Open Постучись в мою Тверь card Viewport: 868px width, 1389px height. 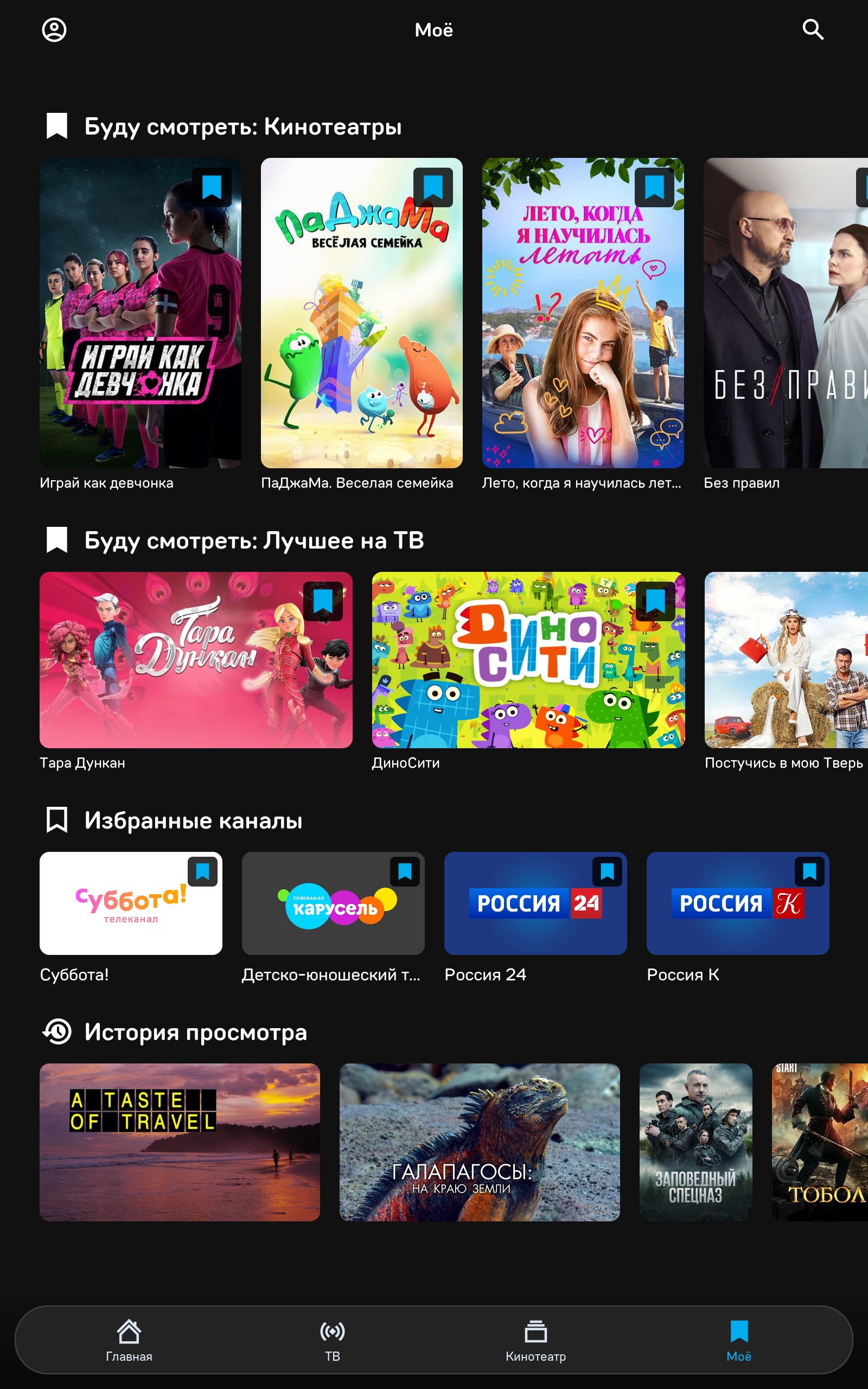tap(787, 660)
